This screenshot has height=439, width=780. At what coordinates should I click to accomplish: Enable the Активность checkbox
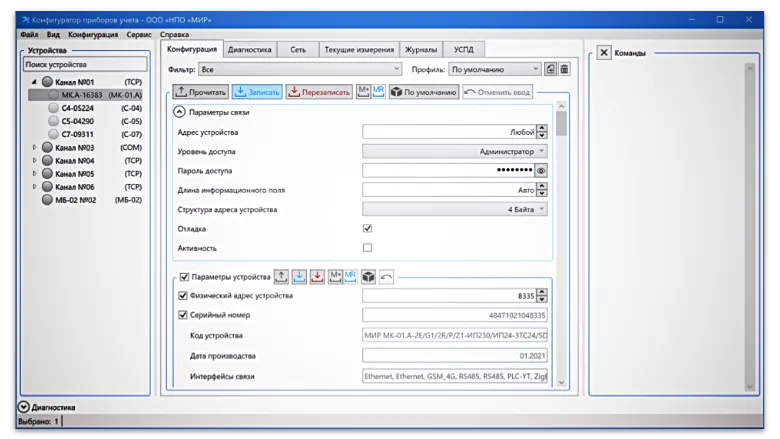point(367,248)
